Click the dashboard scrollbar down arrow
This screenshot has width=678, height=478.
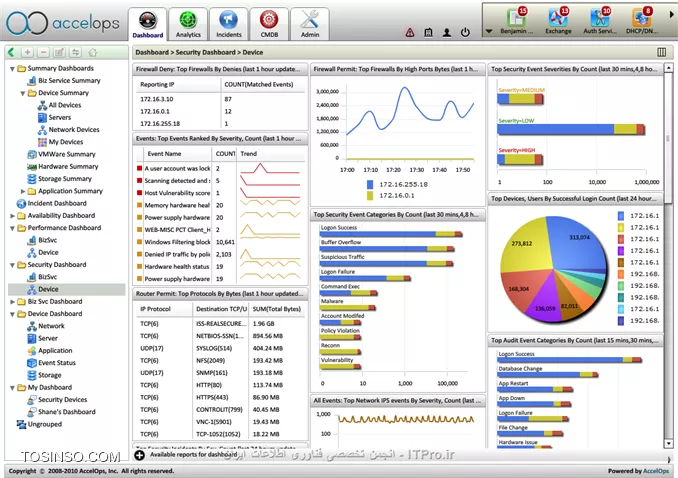point(668,443)
